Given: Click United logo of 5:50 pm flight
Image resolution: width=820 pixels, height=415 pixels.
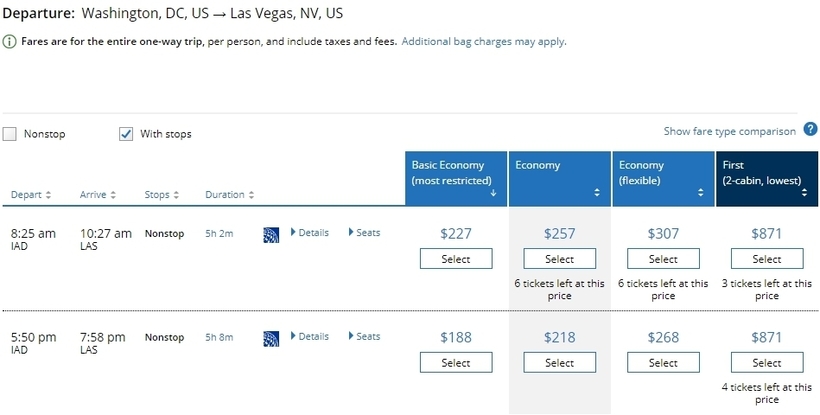Looking at the screenshot, I should click(271, 339).
